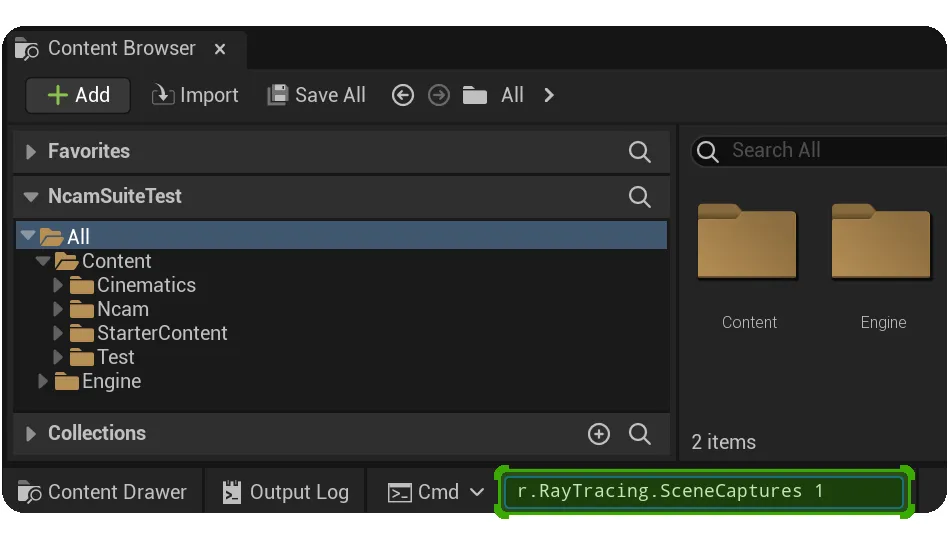Click the Search All input field

click(819, 151)
